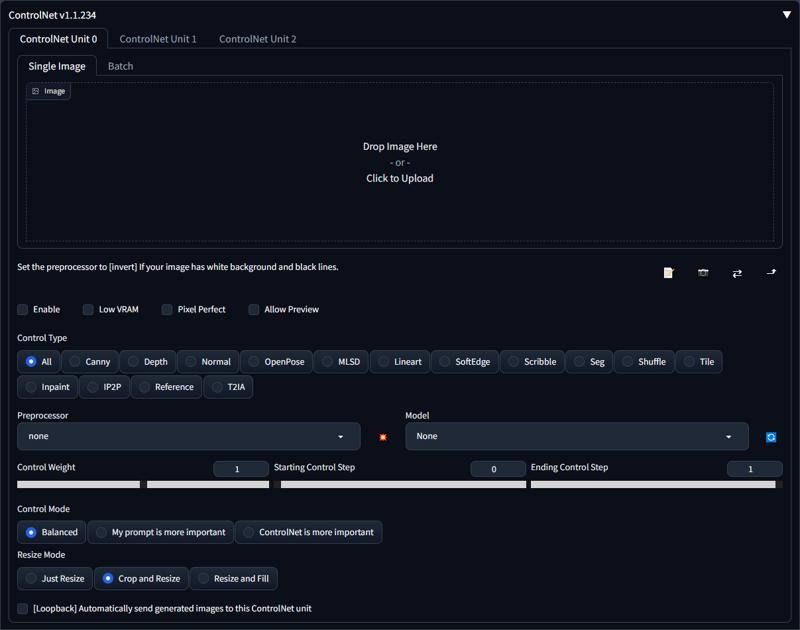The width and height of the screenshot is (800, 630).
Task: Click the refresh models icon
Action: [771, 437]
